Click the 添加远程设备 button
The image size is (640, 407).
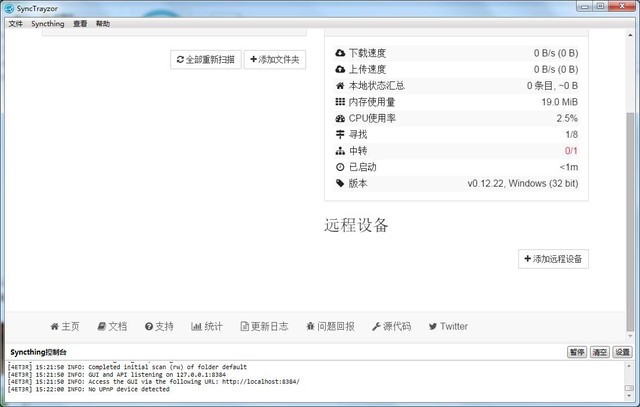tap(553, 259)
